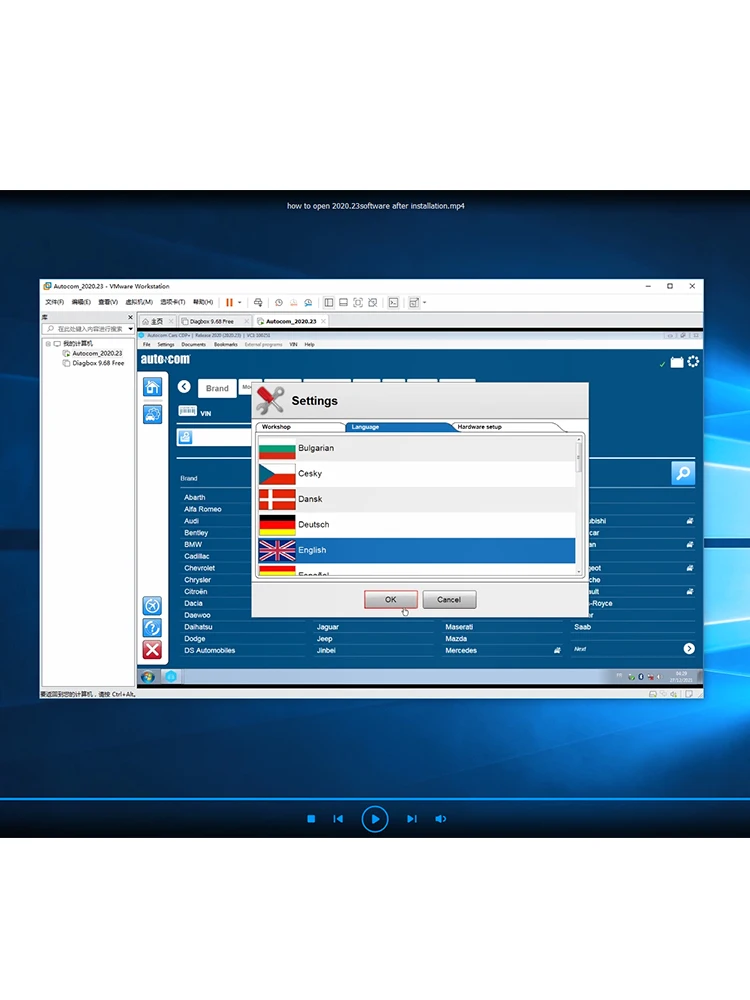Click the stop button in video player

311,819
